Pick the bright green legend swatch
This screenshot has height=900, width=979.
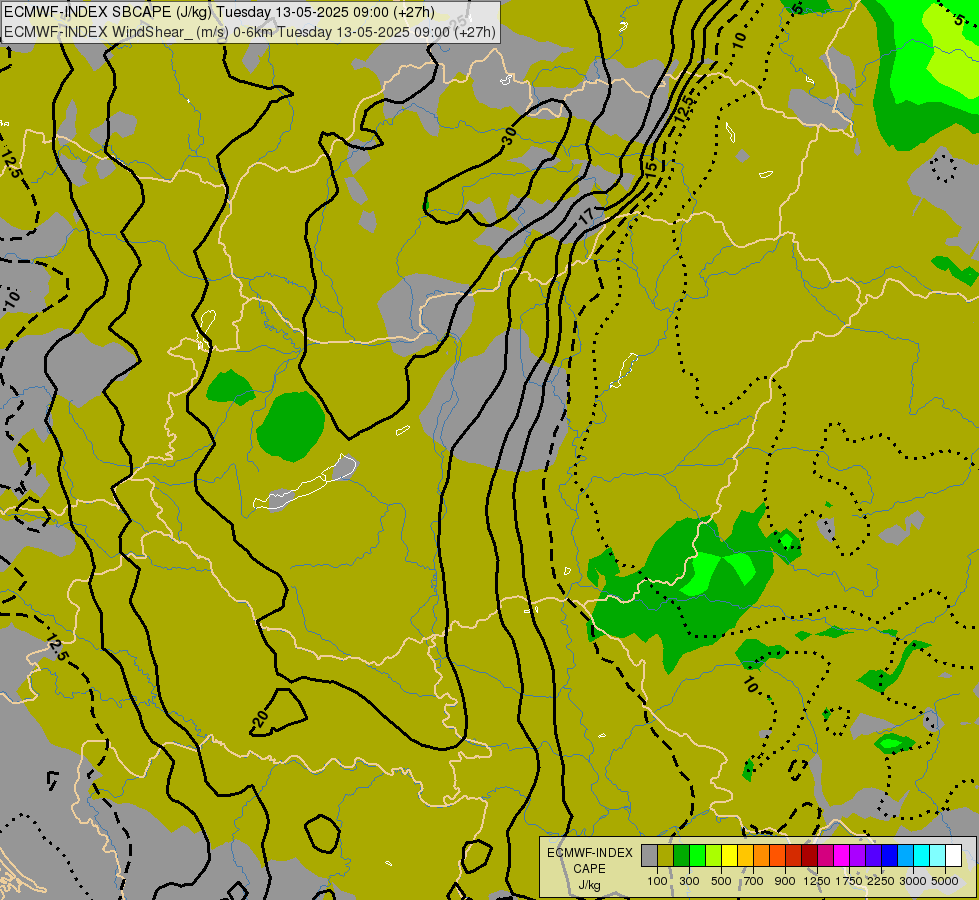tap(697, 856)
